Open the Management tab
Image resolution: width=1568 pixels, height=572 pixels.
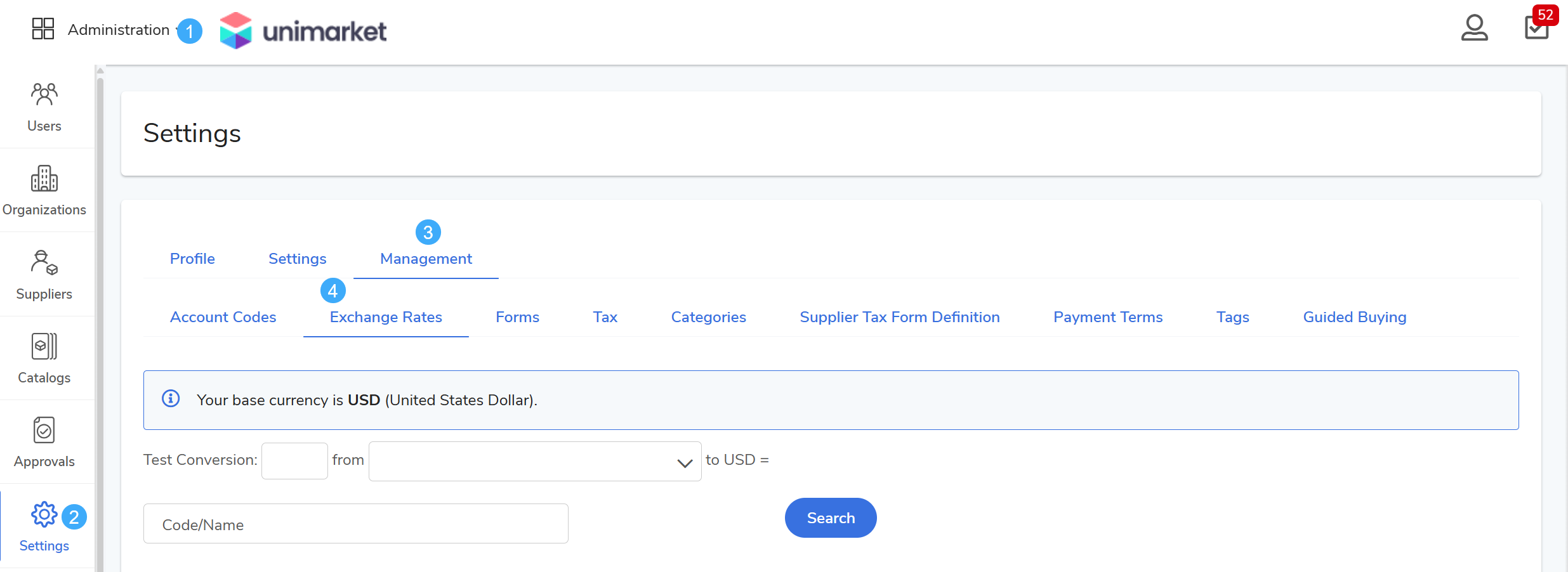coord(426,259)
